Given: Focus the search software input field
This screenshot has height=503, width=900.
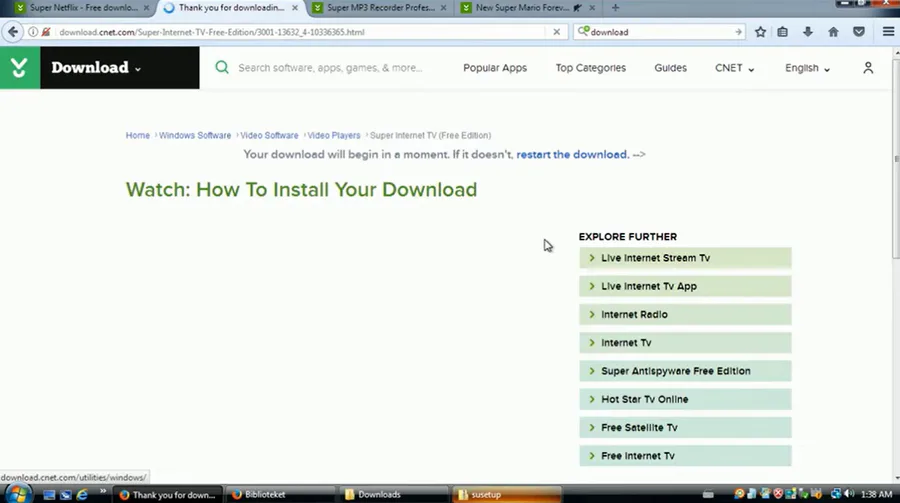Looking at the screenshot, I should pyautogui.click(x=330, y=68).
